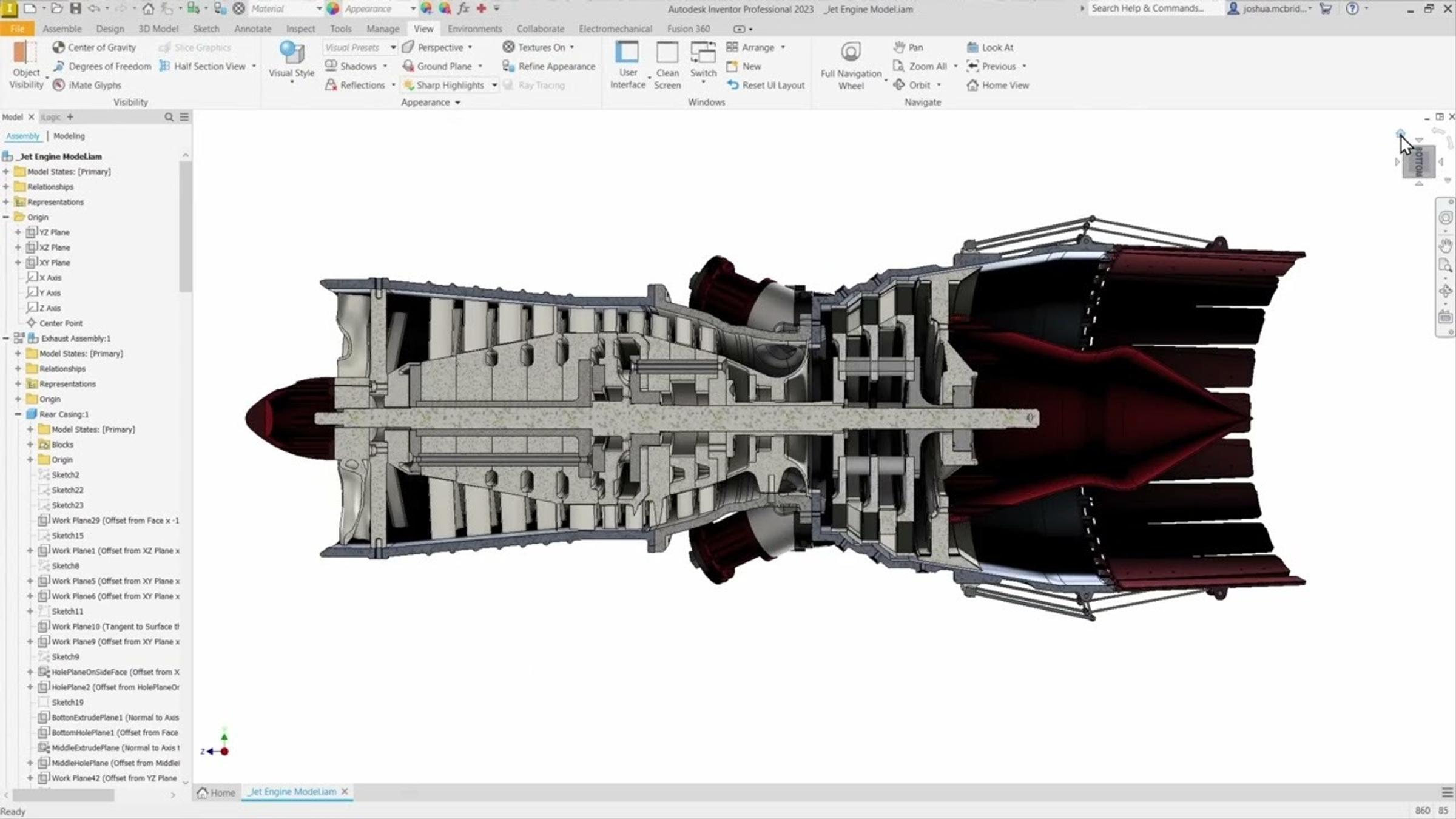Click Refine Appearance
The width and height of the screenshot is (1456, 819).
pos(549,66)
